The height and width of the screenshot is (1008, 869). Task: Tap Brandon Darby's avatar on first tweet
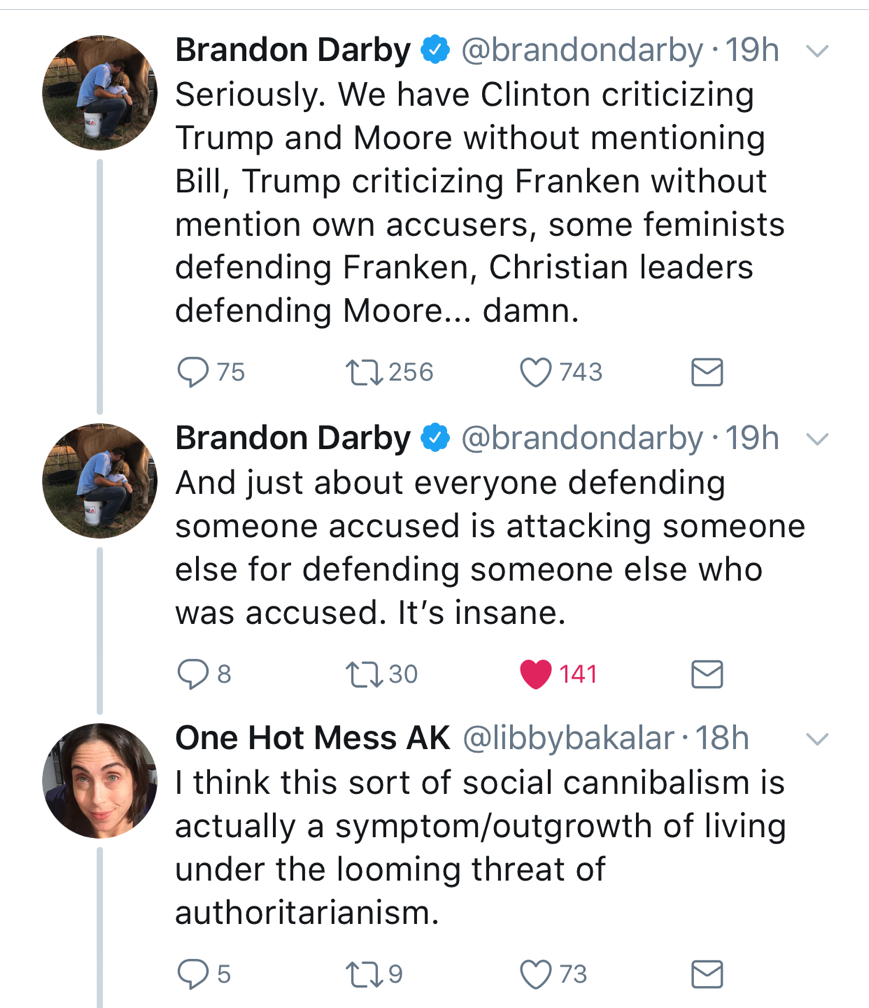99,92
